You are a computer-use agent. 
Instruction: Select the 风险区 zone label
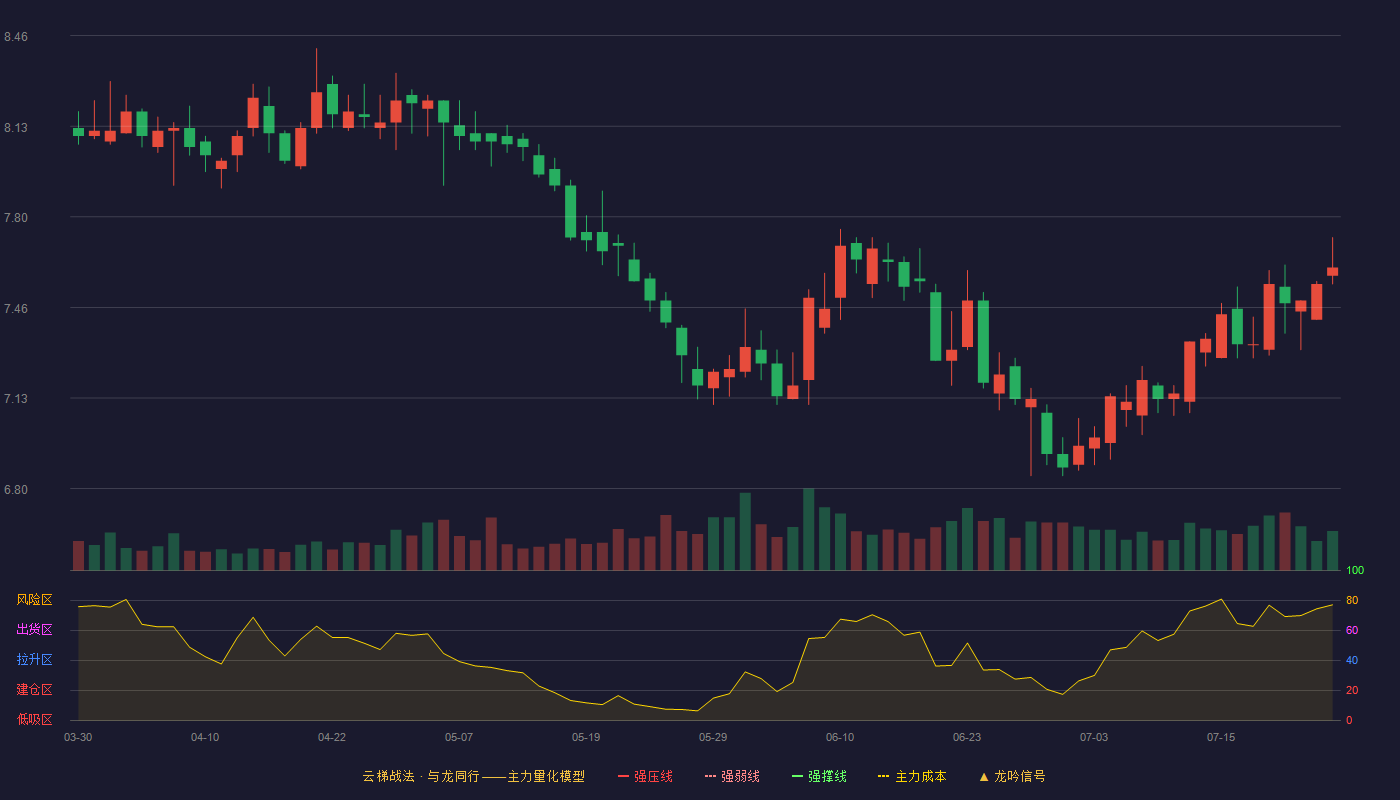click(x=34, y=600)
